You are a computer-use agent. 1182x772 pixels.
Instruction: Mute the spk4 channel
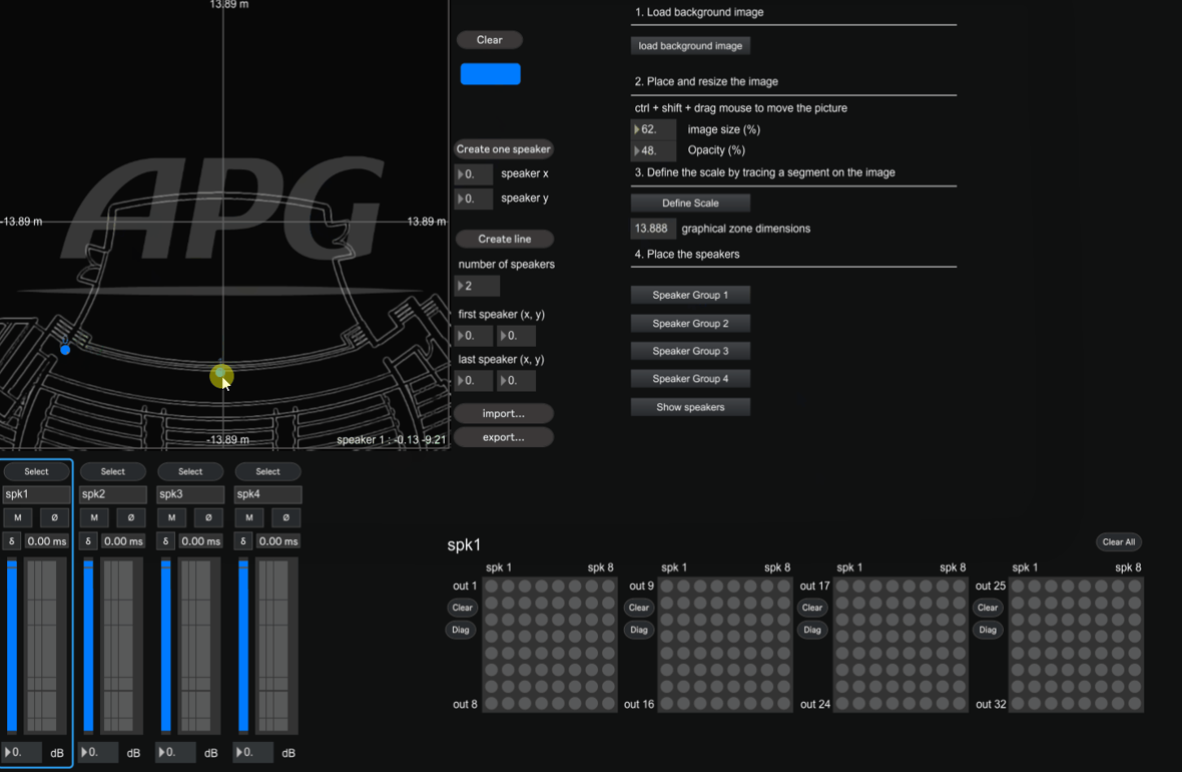tap(248, 517)
